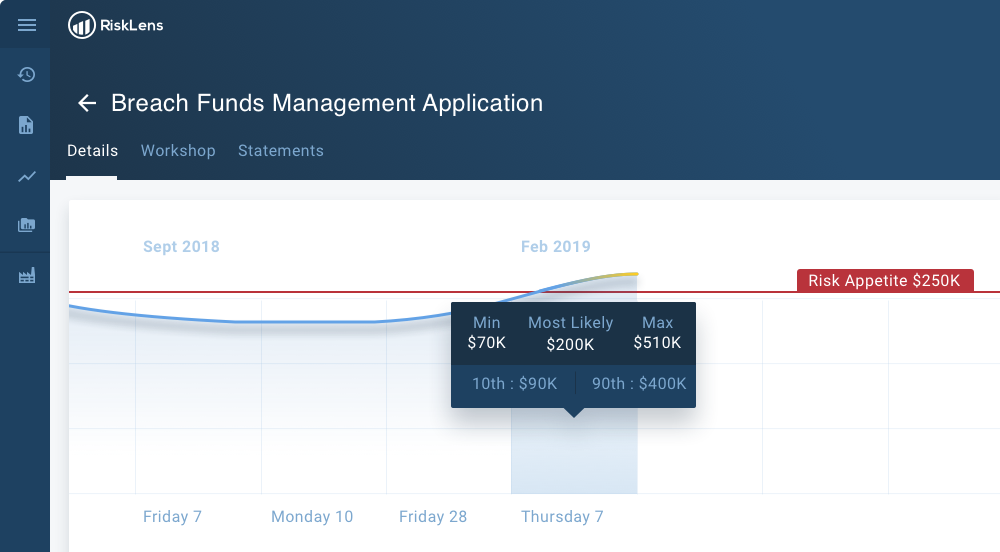Open the hamburger menu
1000x552 pixels.
pyautogui.click(x=26, y=25)
